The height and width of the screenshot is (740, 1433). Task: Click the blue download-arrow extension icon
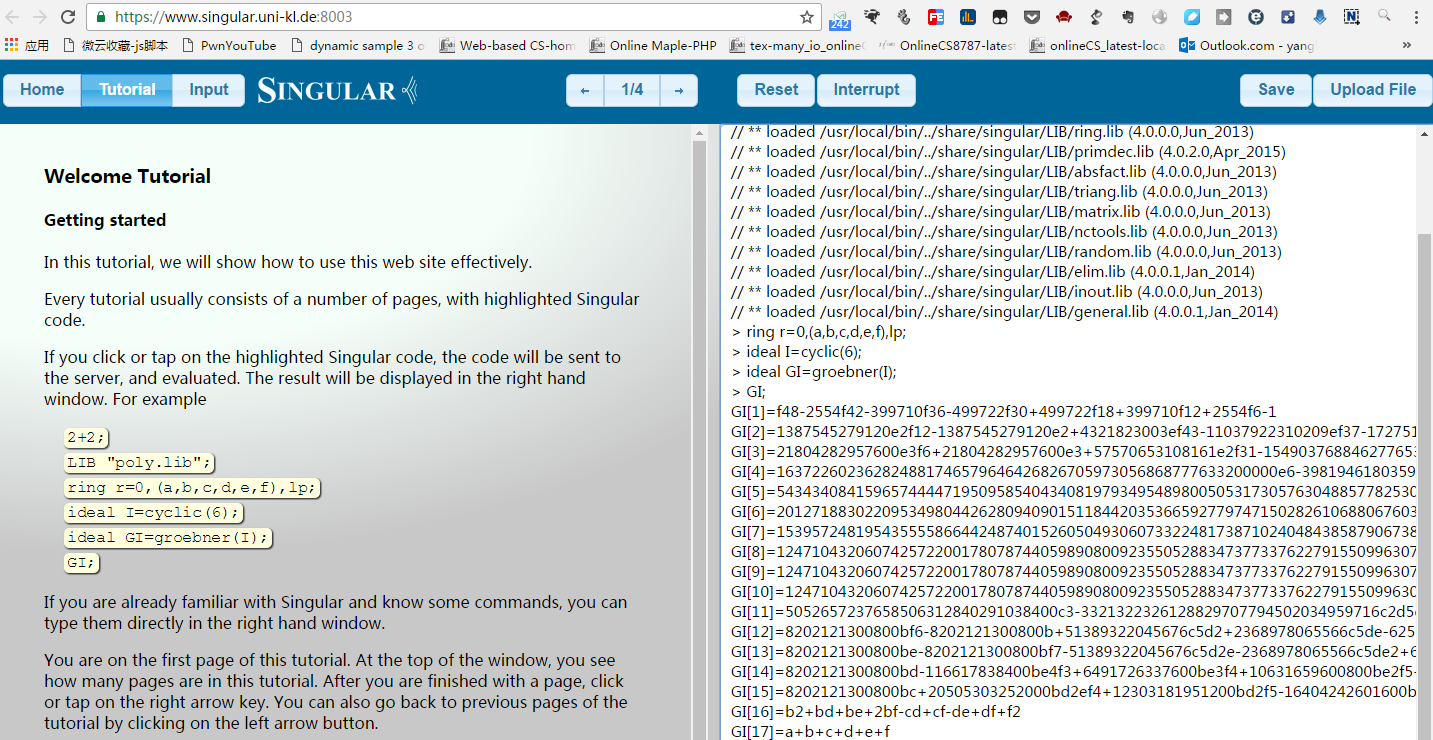[x=1320, y=17]
